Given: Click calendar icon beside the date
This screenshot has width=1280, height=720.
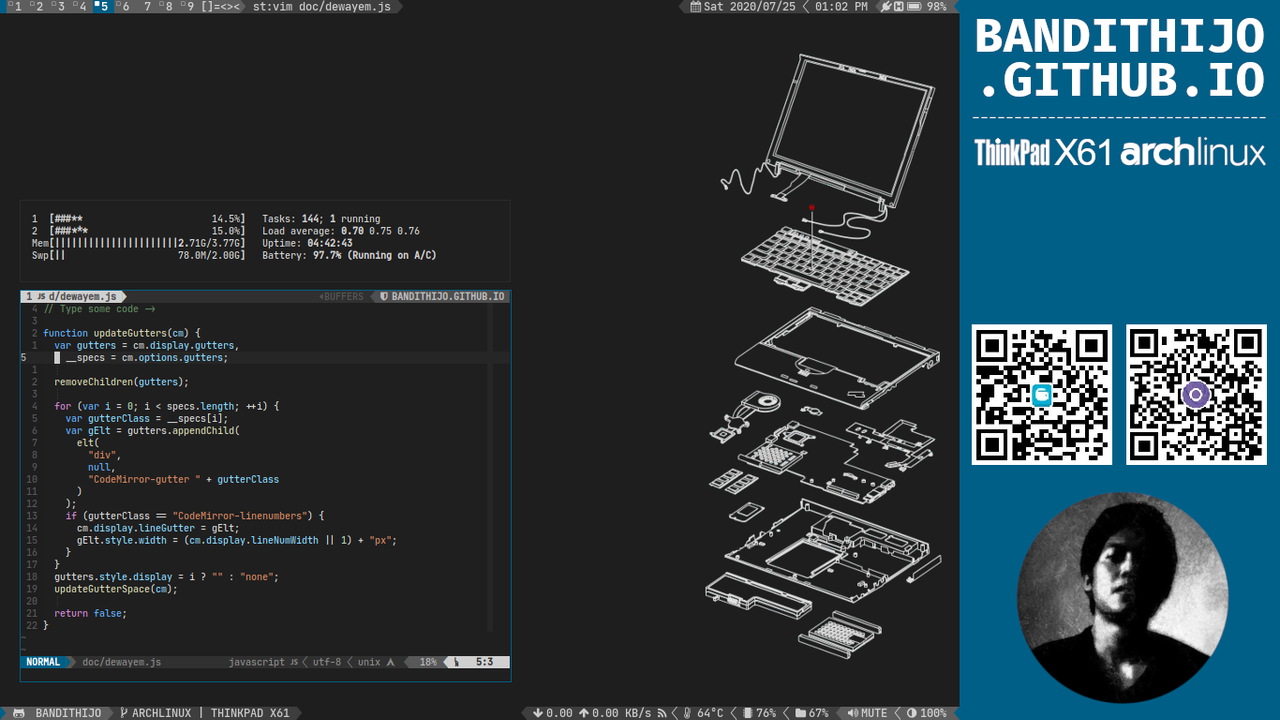Looking at the screenshot, I should click(696, 7).
